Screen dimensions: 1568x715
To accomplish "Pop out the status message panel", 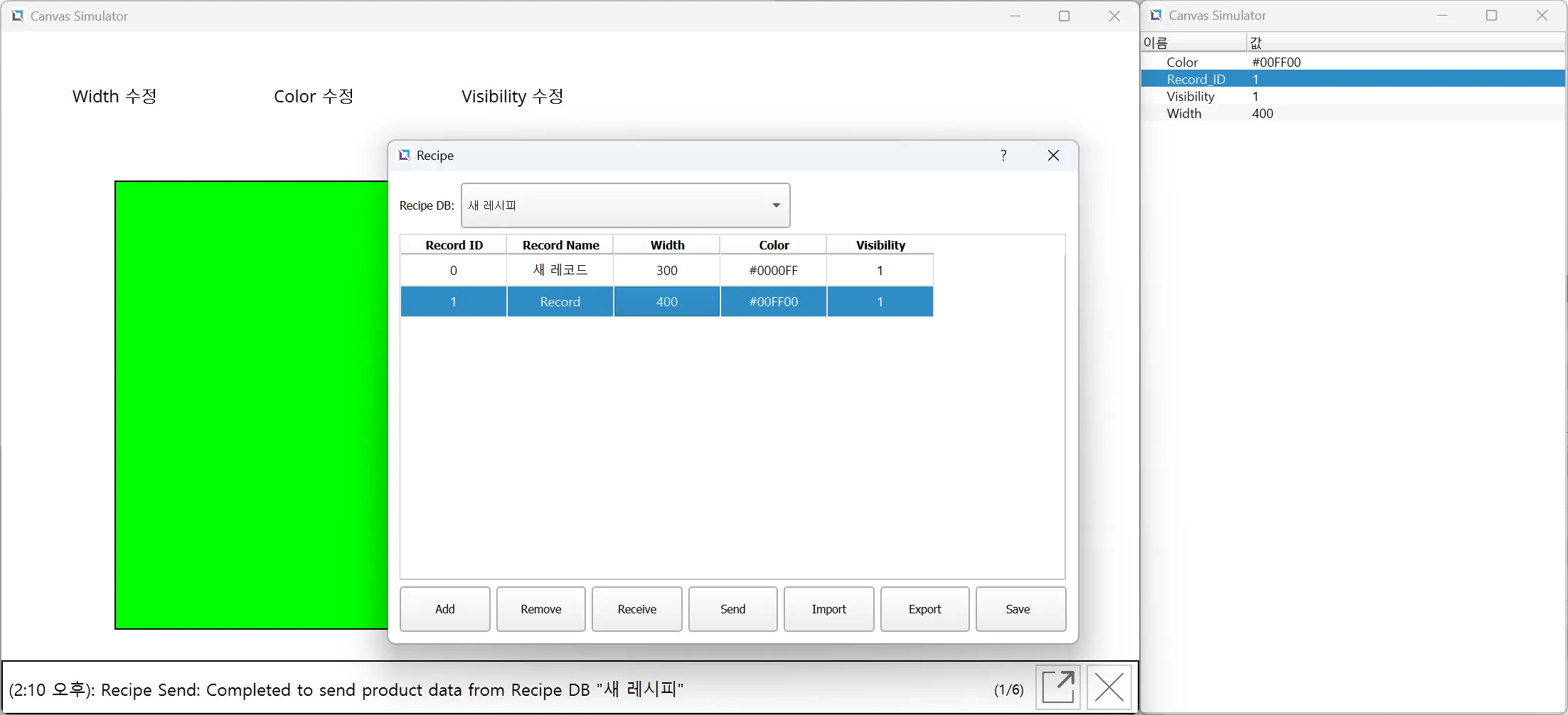I will pos(1058,687).
